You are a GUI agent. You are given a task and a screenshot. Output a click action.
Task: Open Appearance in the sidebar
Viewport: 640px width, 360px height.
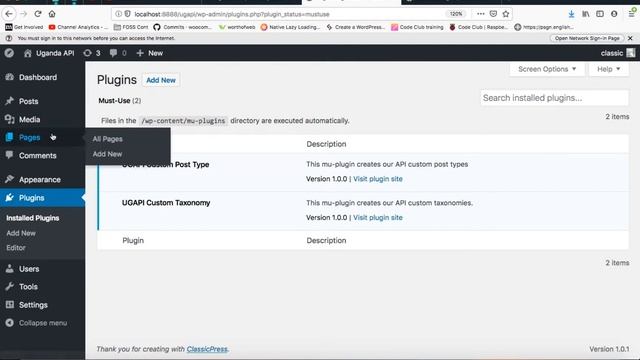[x=40, y=180]
